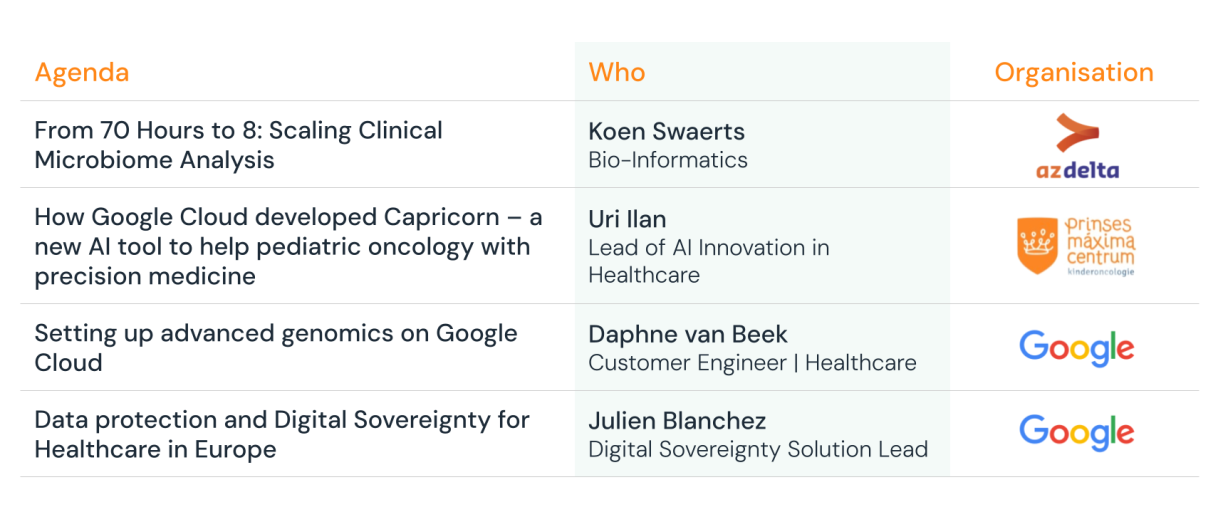Image resolution: width=1223 pixels, height=507 pixels.
Task: Open 'From 70 Hours to 8' session title
Action: (x=238, y=145)
